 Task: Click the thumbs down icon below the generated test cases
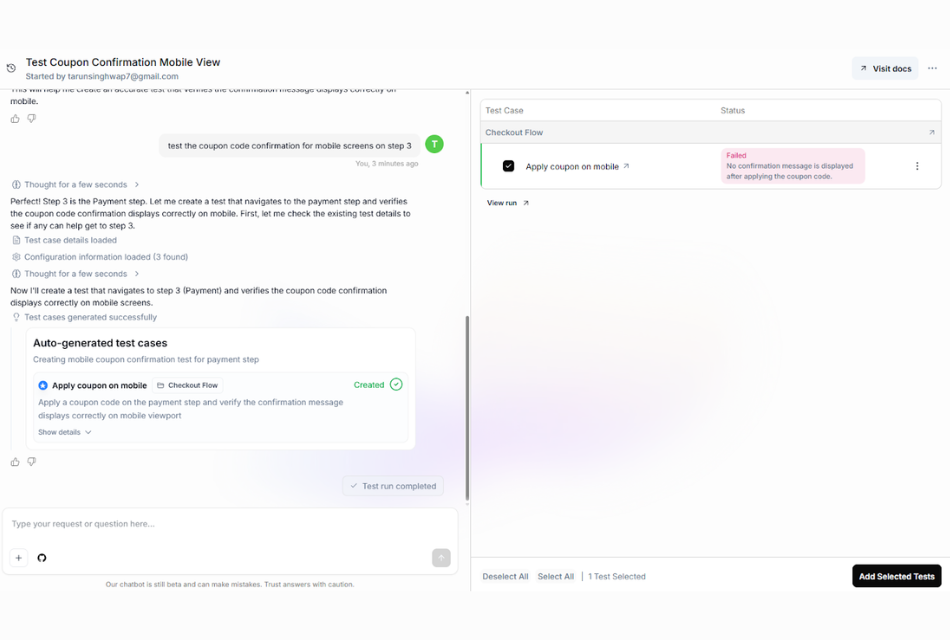click(x=32, y=462)
